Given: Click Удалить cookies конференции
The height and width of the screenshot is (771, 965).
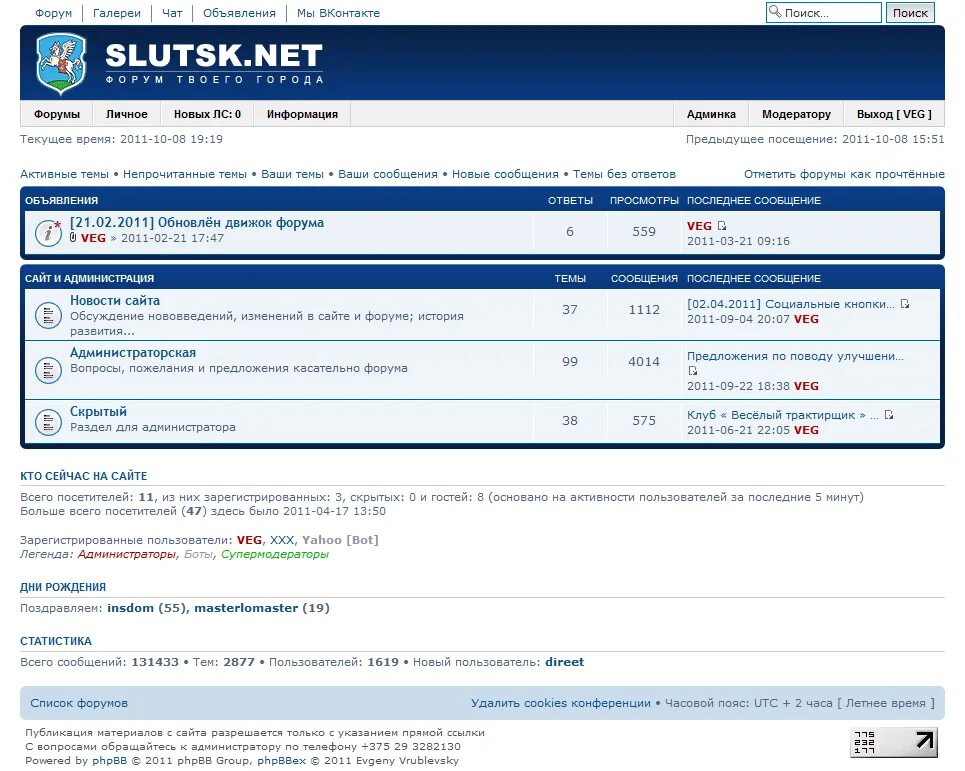Looking at the screenshot, I should pyautogui.click(x=561, y=703).
